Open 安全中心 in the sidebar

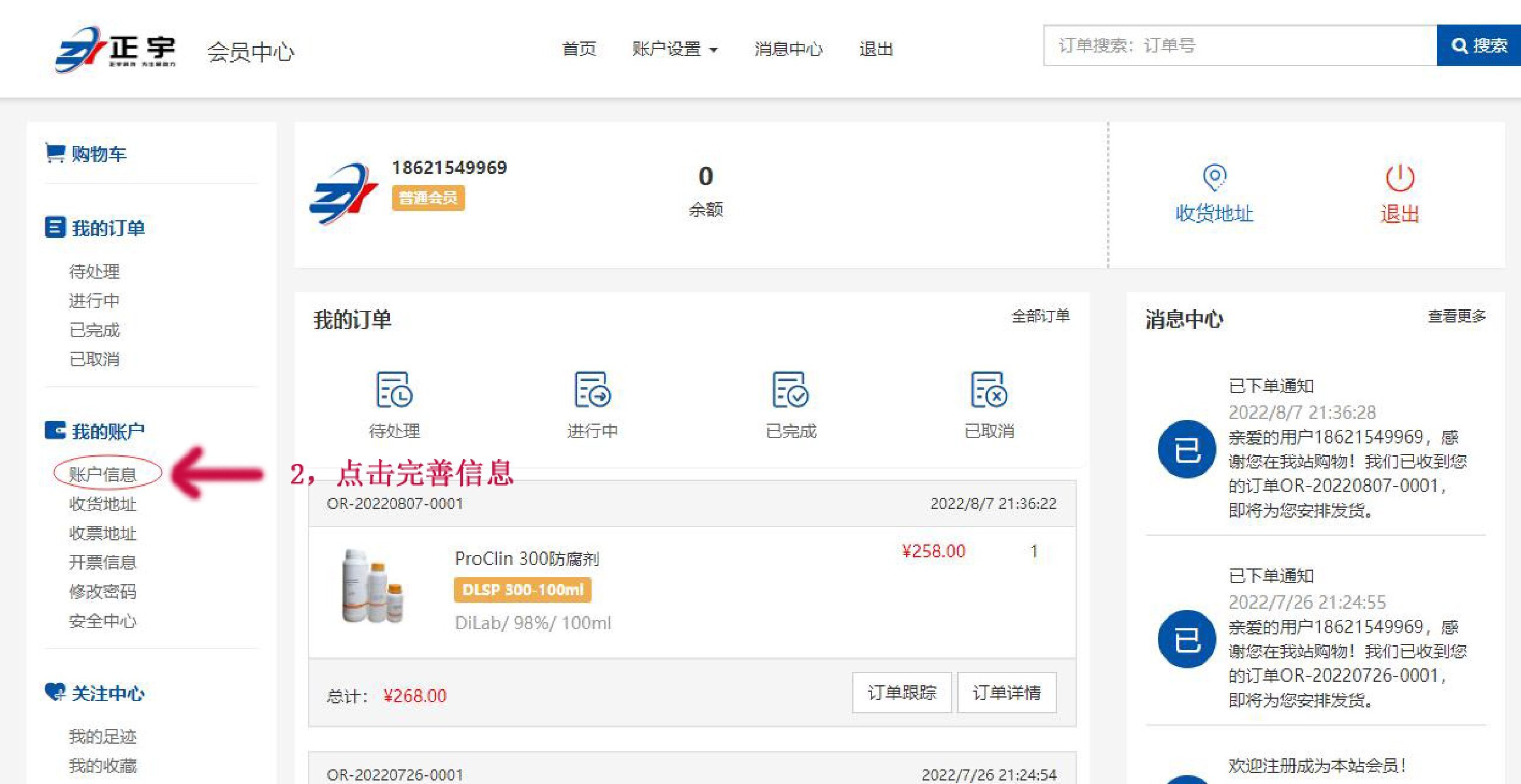pos(103,620)
